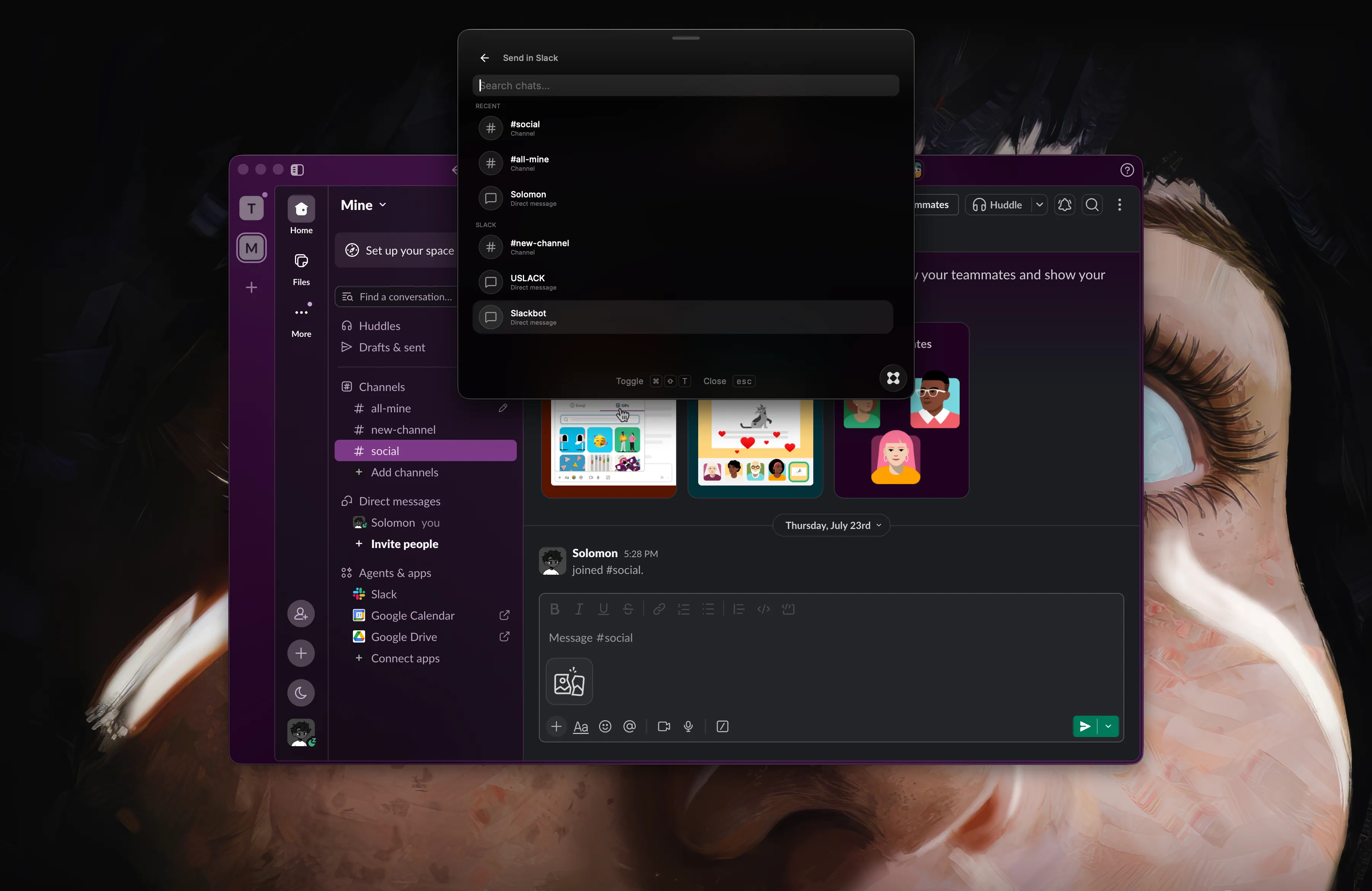
Task: Click the round plus create button
Action: pos(301,654)
